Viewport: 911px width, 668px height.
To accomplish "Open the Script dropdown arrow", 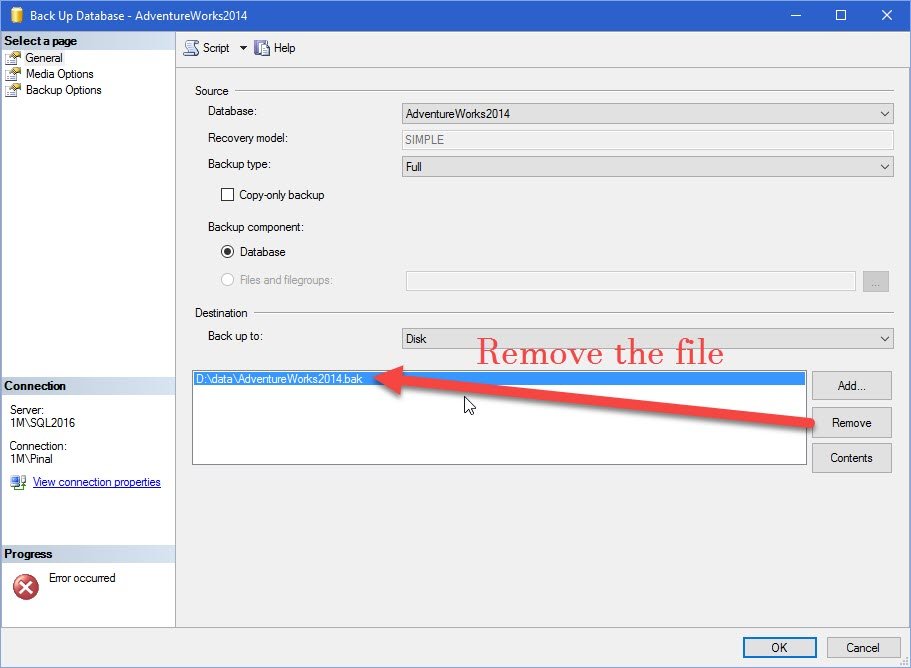I will pyautogui.click(x=243, y=48).
